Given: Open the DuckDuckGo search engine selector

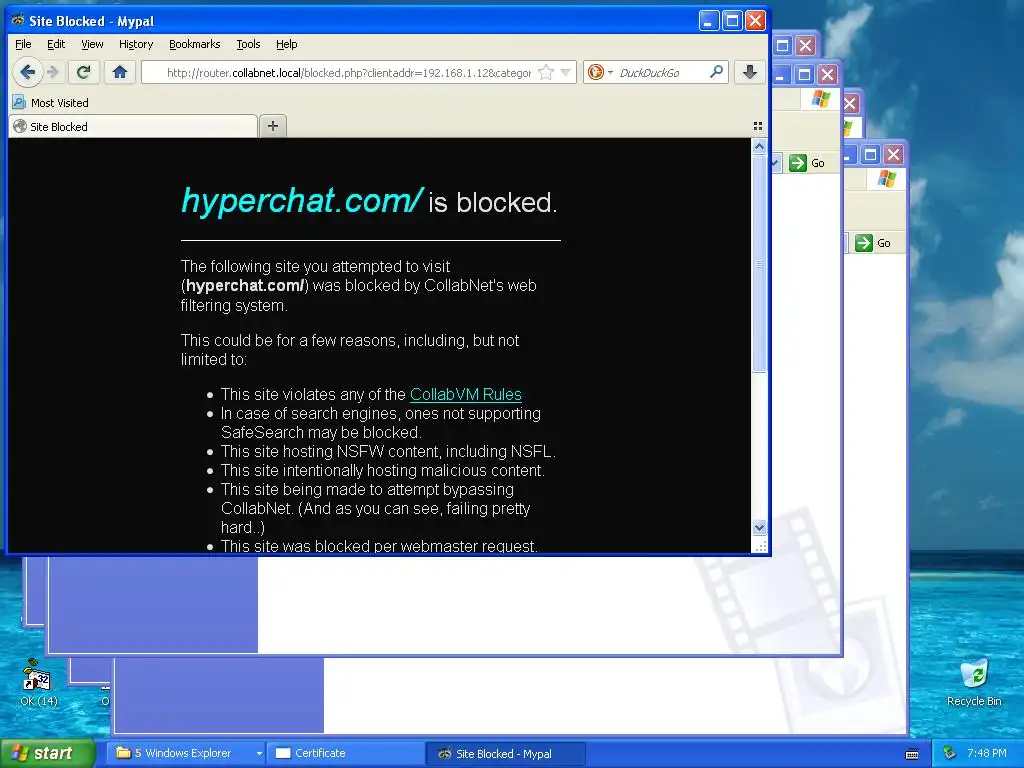Looking at the screenshot, I should click(600, 72).
